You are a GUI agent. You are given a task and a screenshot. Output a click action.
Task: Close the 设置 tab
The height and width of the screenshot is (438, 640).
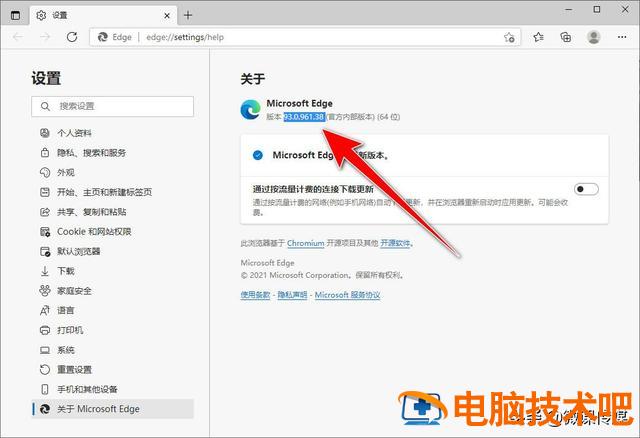pos(167,16)
